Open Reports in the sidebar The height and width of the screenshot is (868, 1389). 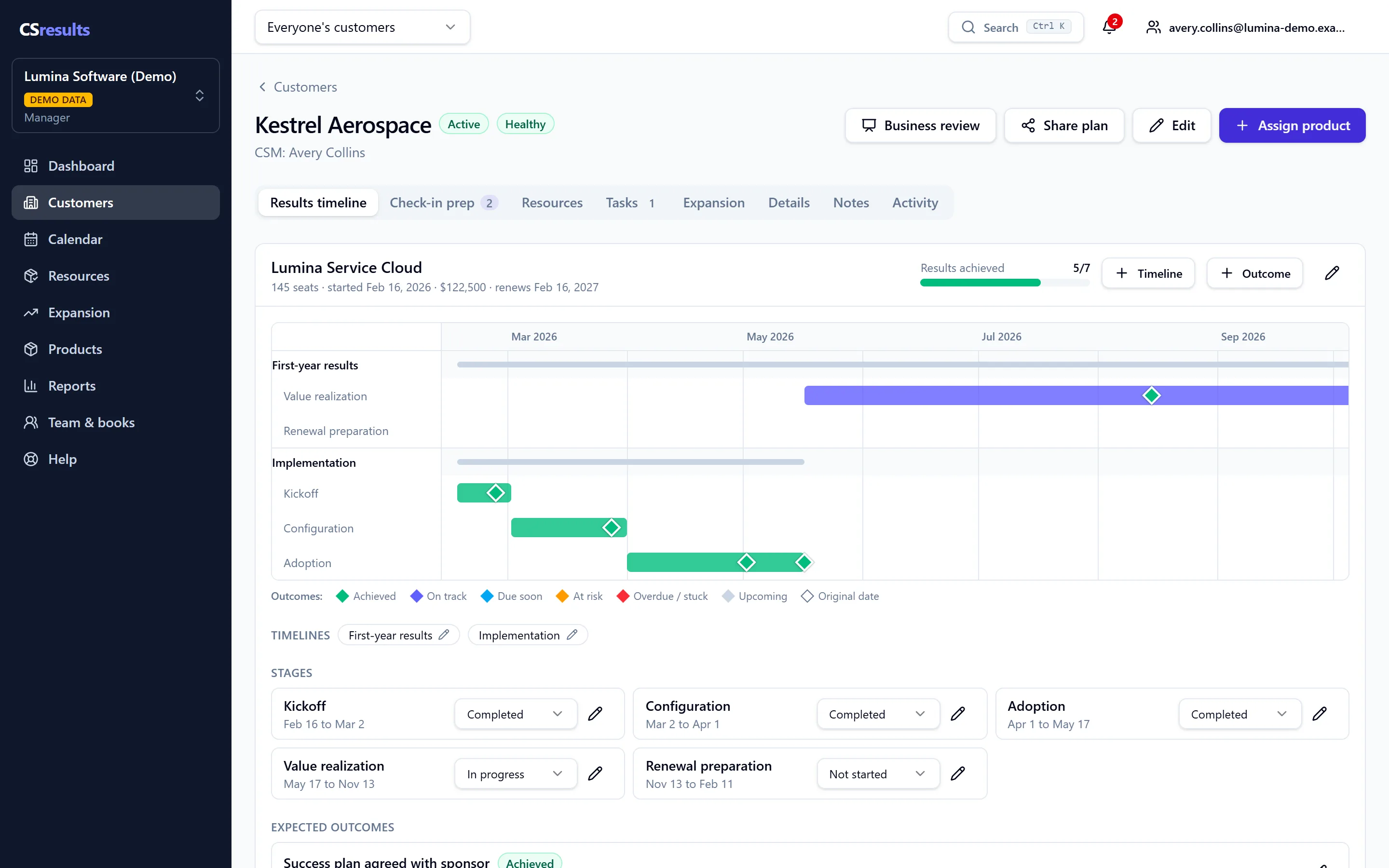(x=115, y=386)
